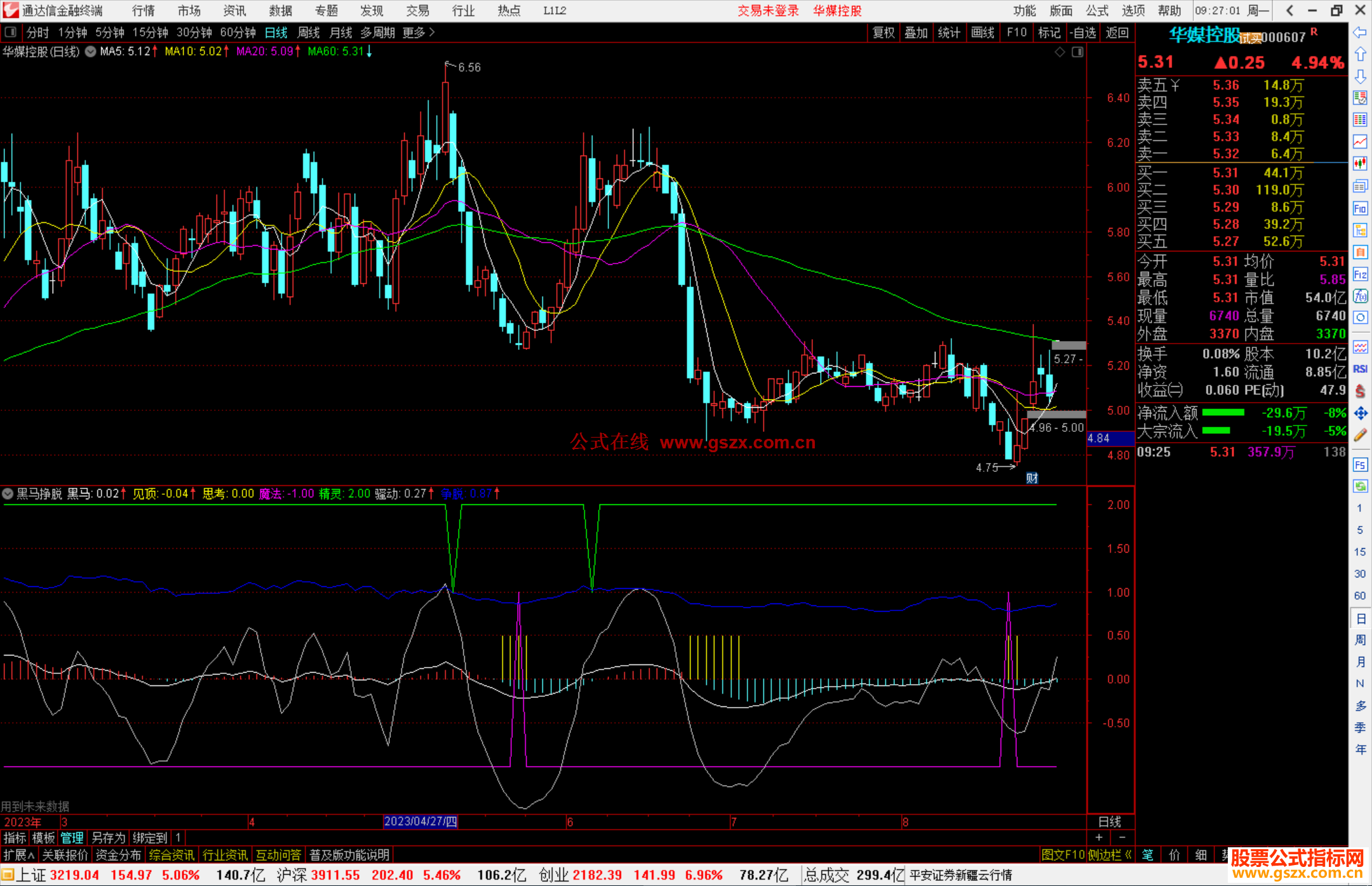Click the green 净流入额 bar
The image size is (1372, 886).
tap(1223, 413)
